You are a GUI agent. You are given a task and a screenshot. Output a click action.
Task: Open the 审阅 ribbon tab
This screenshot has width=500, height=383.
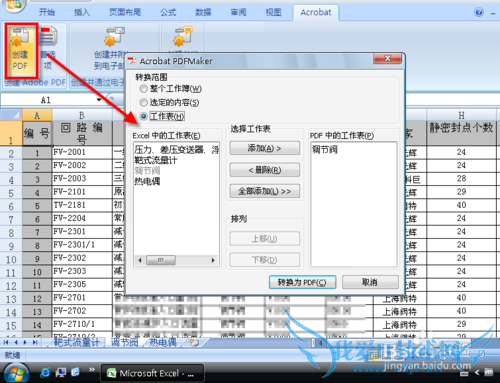point(238,13)
